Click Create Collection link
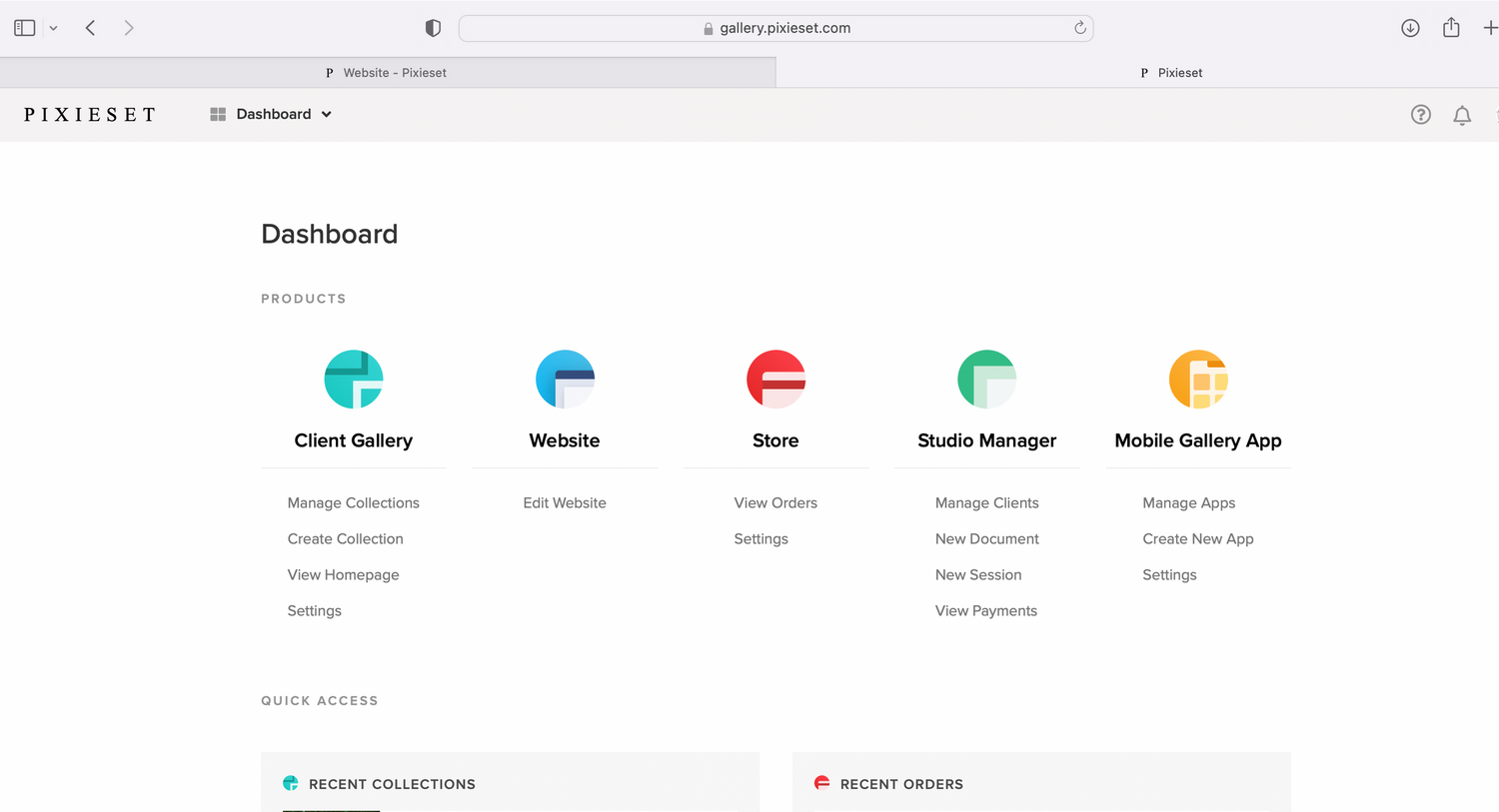Viewport: 1499px width, 812px height. tap(346, 539)
